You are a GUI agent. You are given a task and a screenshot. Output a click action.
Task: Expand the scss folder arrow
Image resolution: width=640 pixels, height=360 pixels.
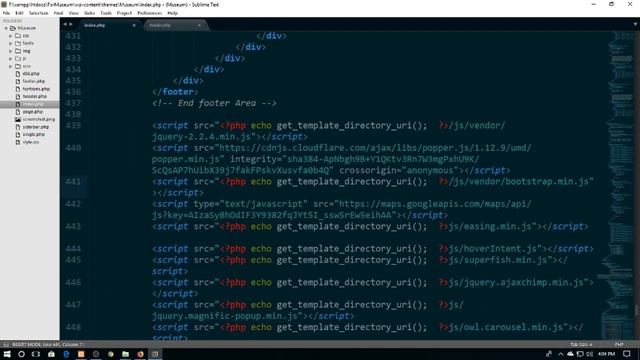click(11, 66)
